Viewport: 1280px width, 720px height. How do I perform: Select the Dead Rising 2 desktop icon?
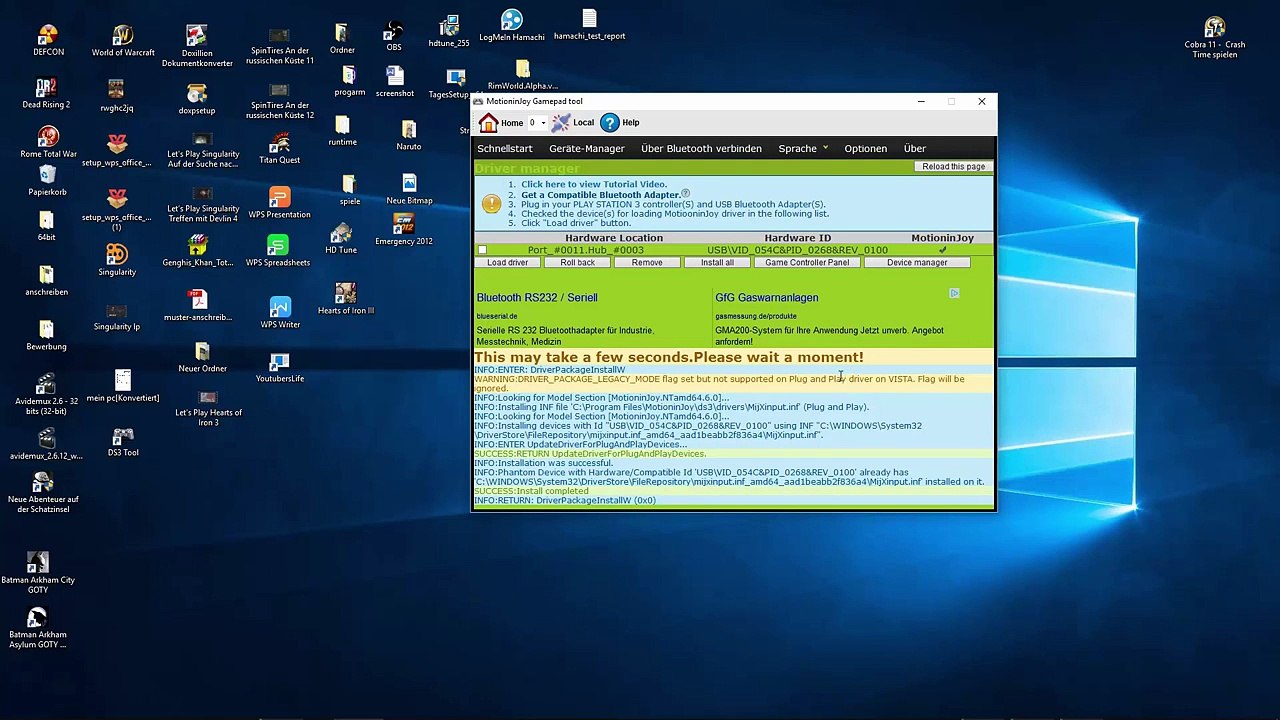(46, 93)
